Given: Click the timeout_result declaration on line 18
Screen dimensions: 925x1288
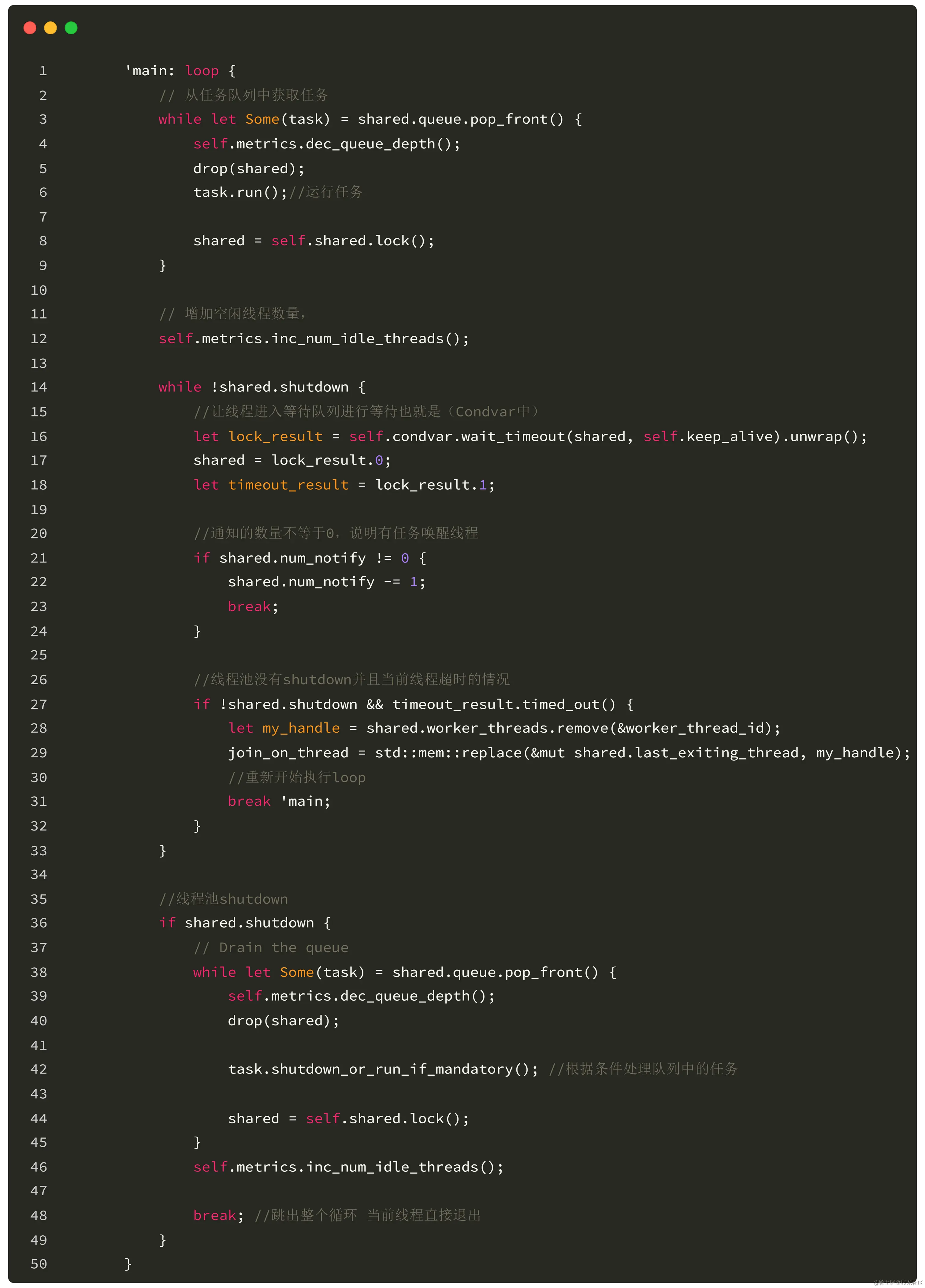Looking at the screenshot, I should (288, 485).
